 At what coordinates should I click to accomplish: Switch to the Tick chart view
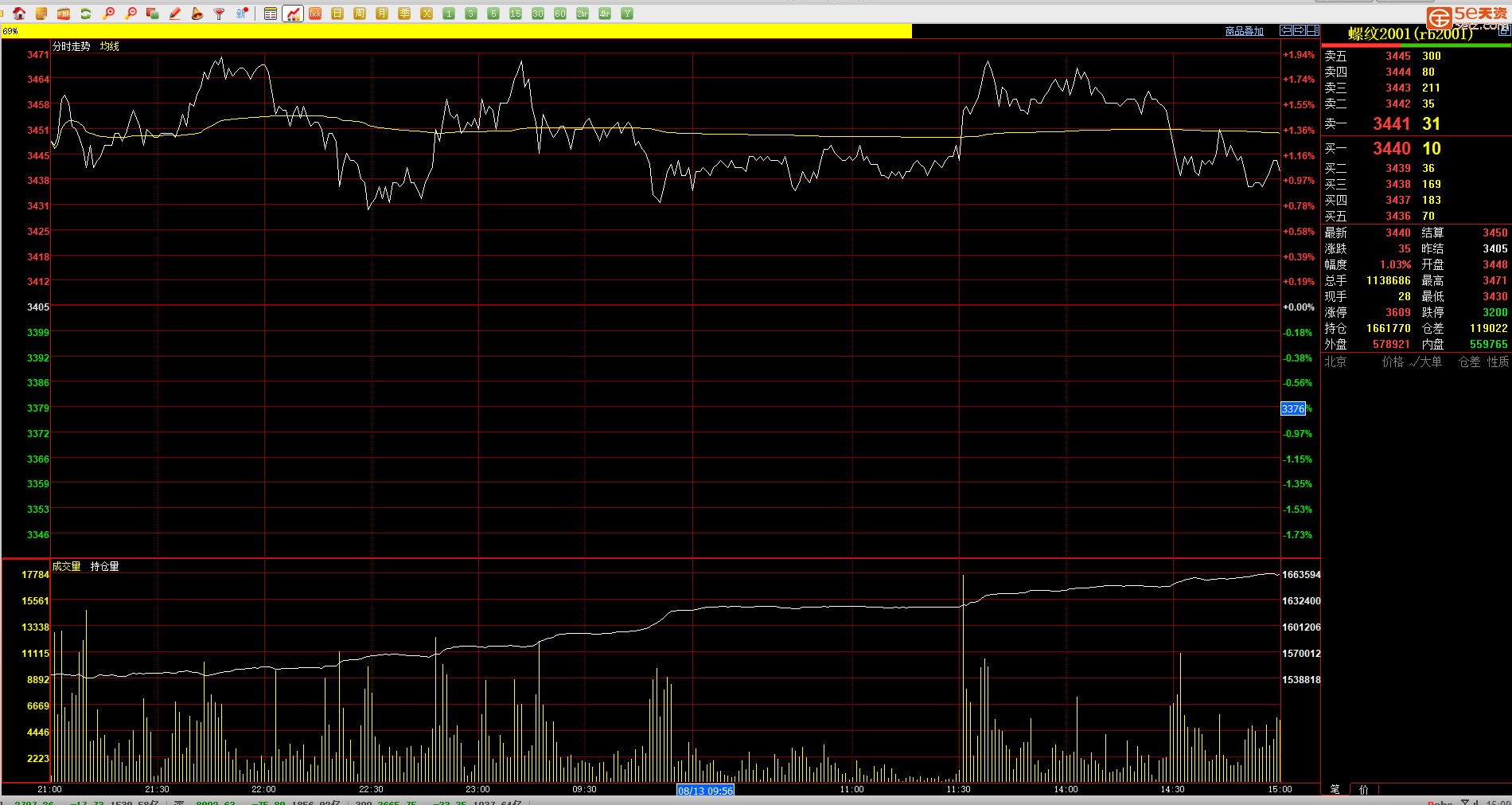[x=315, y=14]
